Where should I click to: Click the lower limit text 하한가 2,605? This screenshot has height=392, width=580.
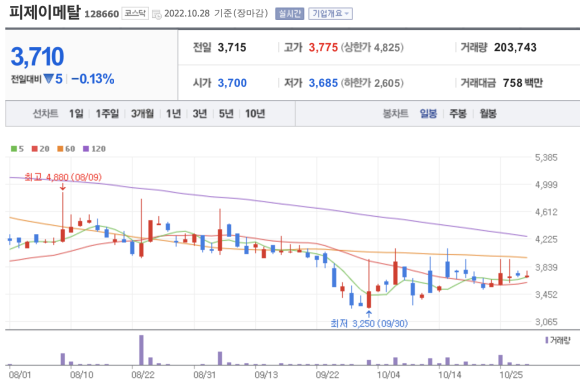click(372, 83)
